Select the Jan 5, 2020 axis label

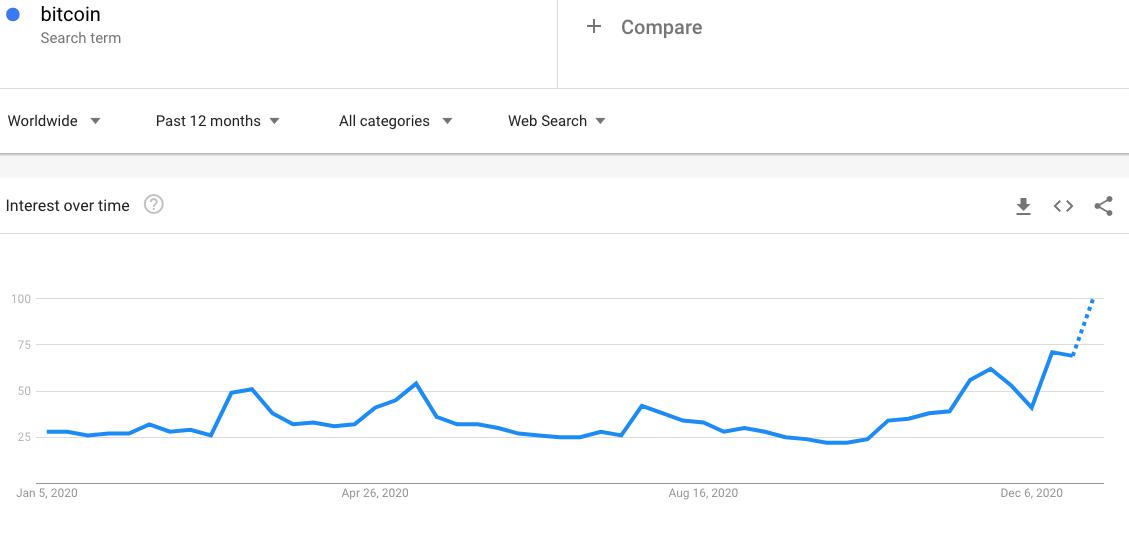coord(47,493)
